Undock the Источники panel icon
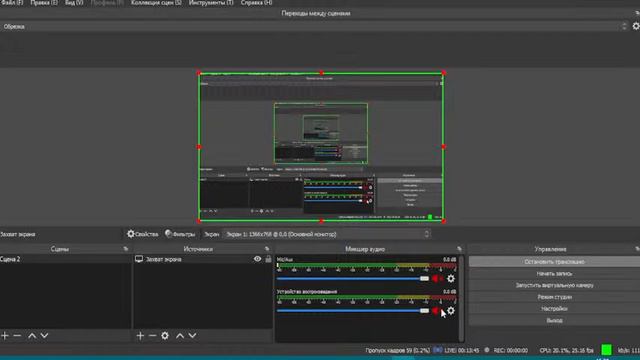 tap(267, 249)
